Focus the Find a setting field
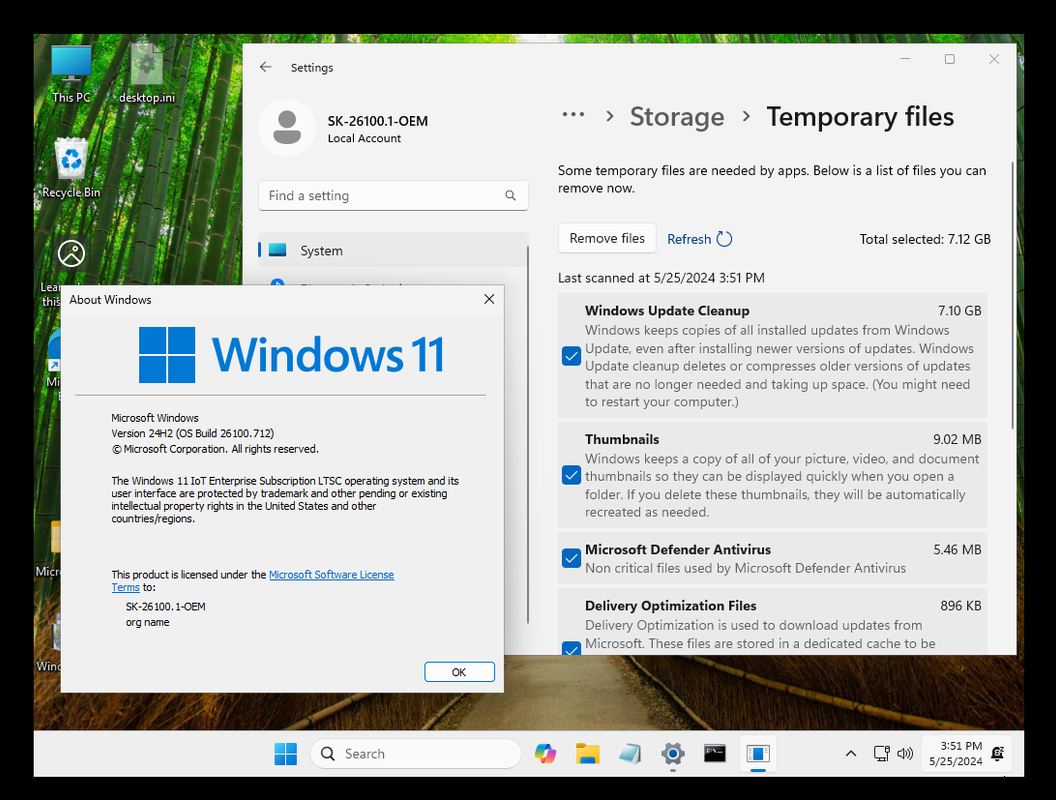The image size is (1056, 800). (x=393, y=195)
